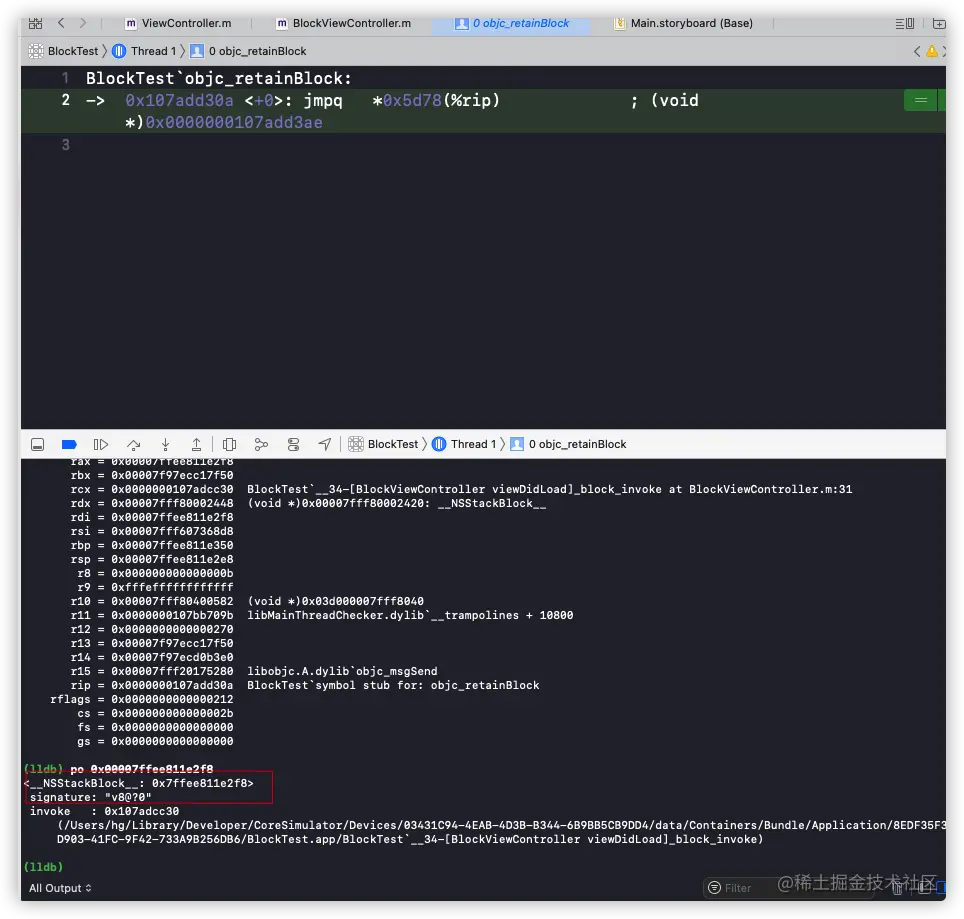The height and width of the screenshot is (919, 964).
Task: Open the related items grid icon
Action: coord(36,23)
